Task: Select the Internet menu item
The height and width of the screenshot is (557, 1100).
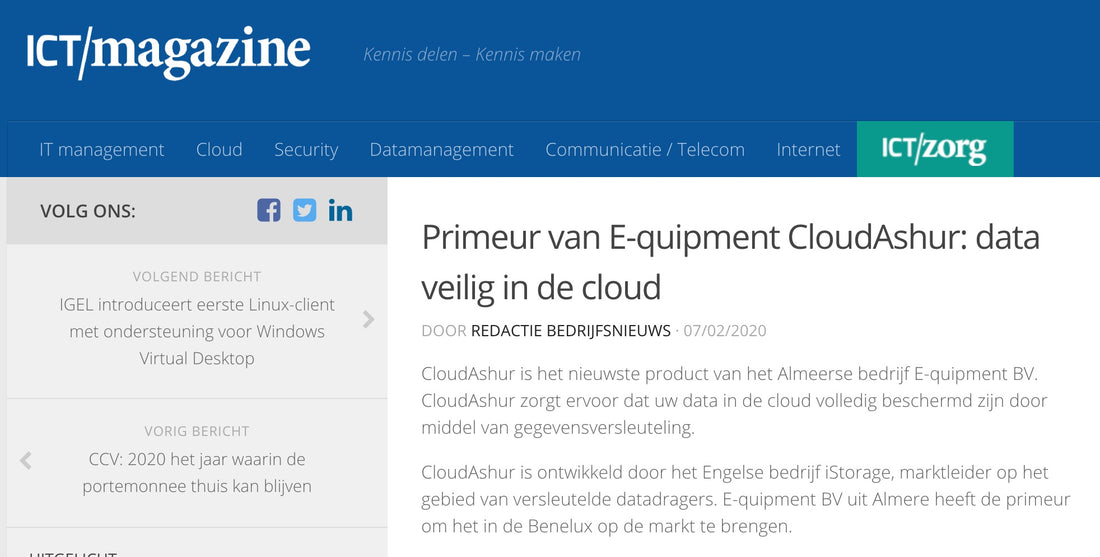Action: (808, 150)
